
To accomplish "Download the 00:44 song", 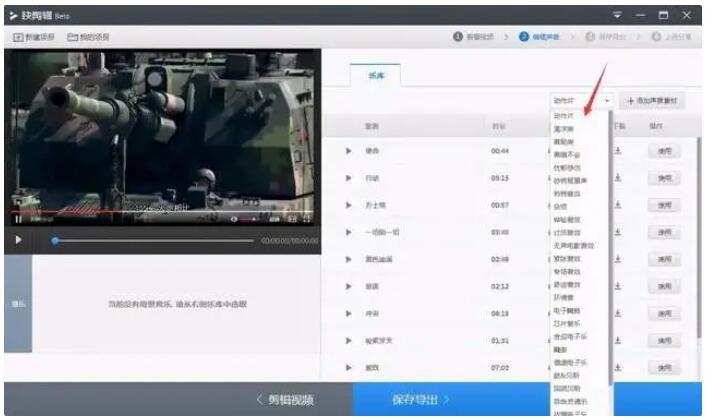I will point(618,151).
